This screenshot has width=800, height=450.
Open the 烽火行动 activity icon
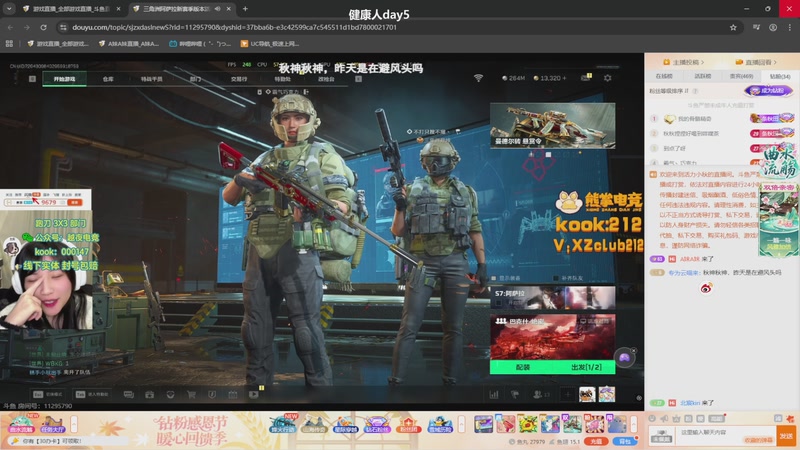click(x=283, y=424)
